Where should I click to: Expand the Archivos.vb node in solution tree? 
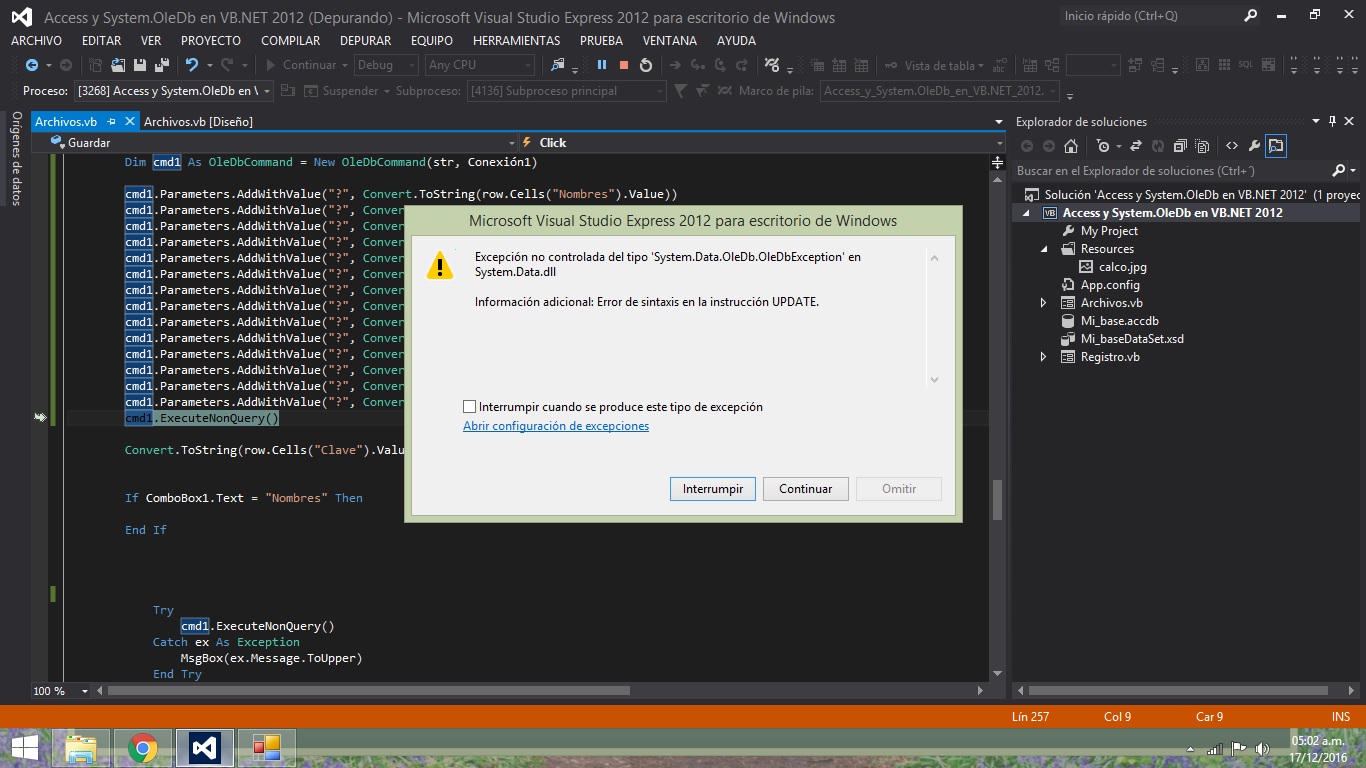tap(1043, 303)
